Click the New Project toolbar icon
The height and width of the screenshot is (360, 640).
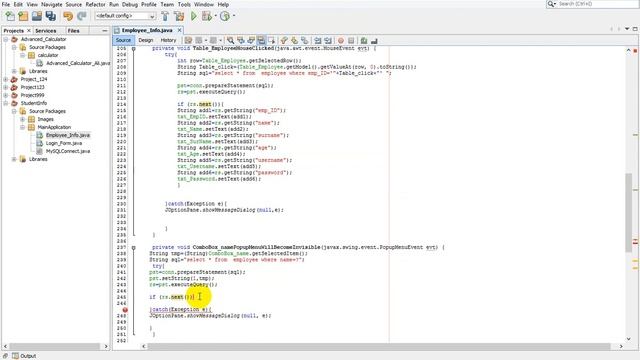[x=23, y=16]
